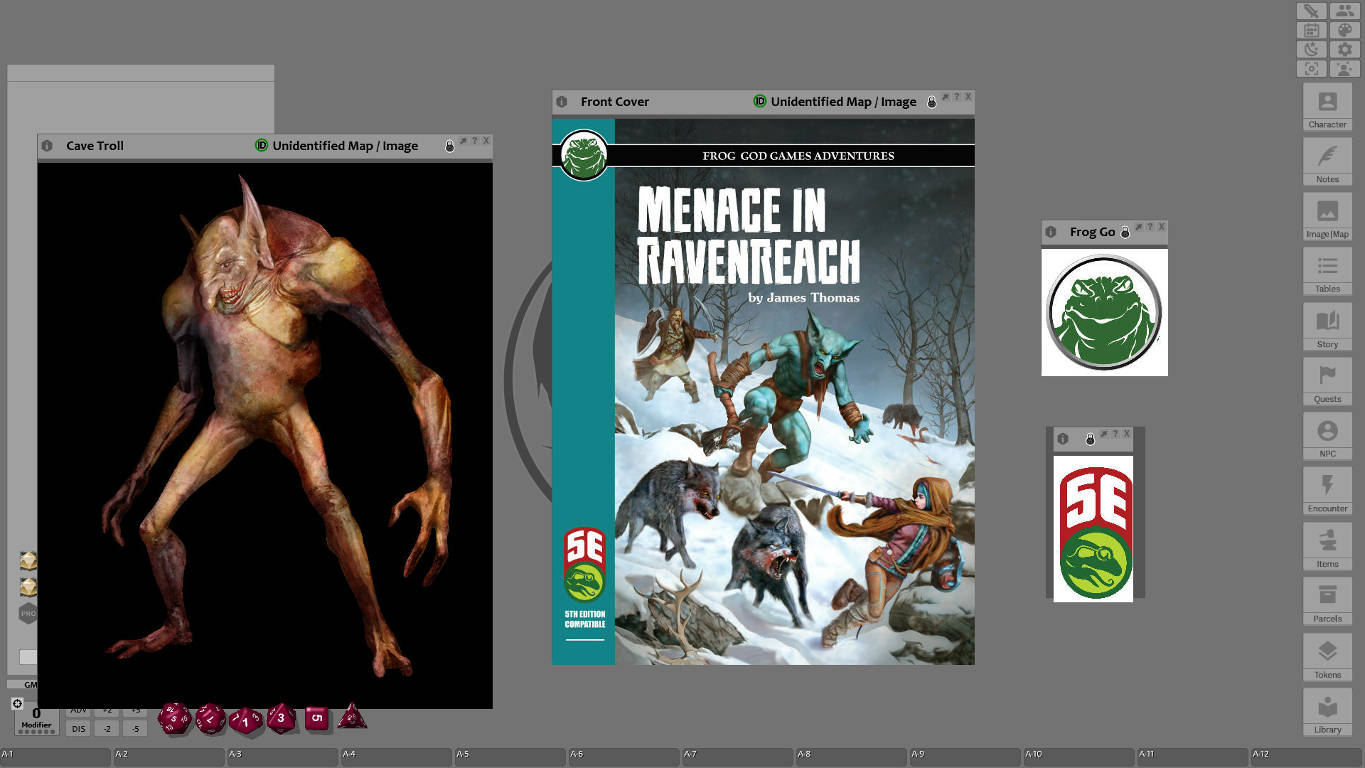Screen dimensions: 1365x768
Task: Click the DIS disadvantage button
Action: [79, 729]
